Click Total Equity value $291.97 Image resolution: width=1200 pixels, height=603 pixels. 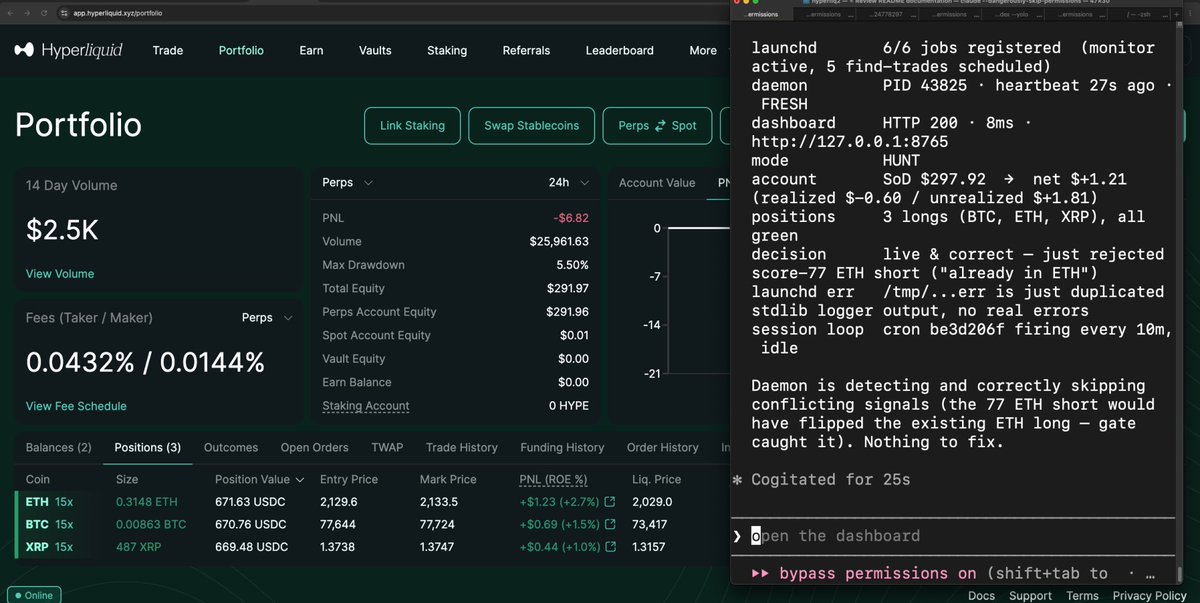click(x=567, y=288)
